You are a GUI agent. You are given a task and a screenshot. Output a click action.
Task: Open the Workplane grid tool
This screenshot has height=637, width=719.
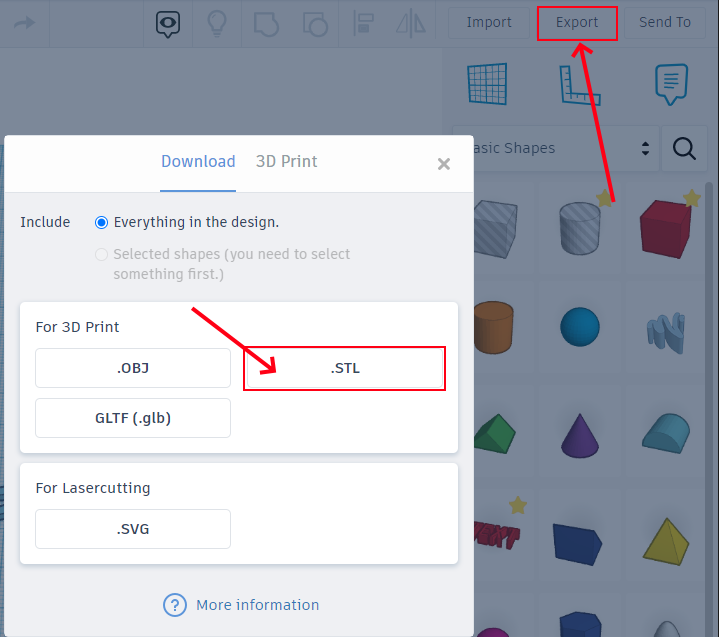pyautogui.click(x=487, y=84)
